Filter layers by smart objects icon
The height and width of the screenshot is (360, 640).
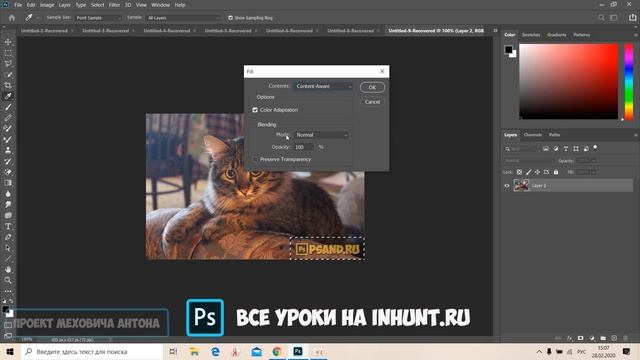tap(586, 149)
